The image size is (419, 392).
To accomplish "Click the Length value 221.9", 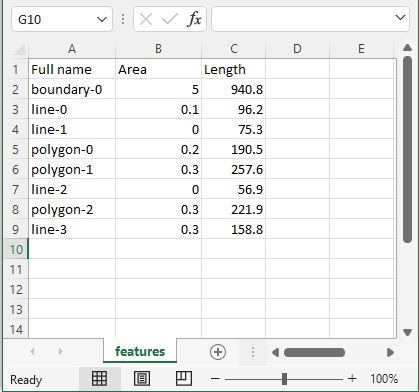I will [234, 209].
